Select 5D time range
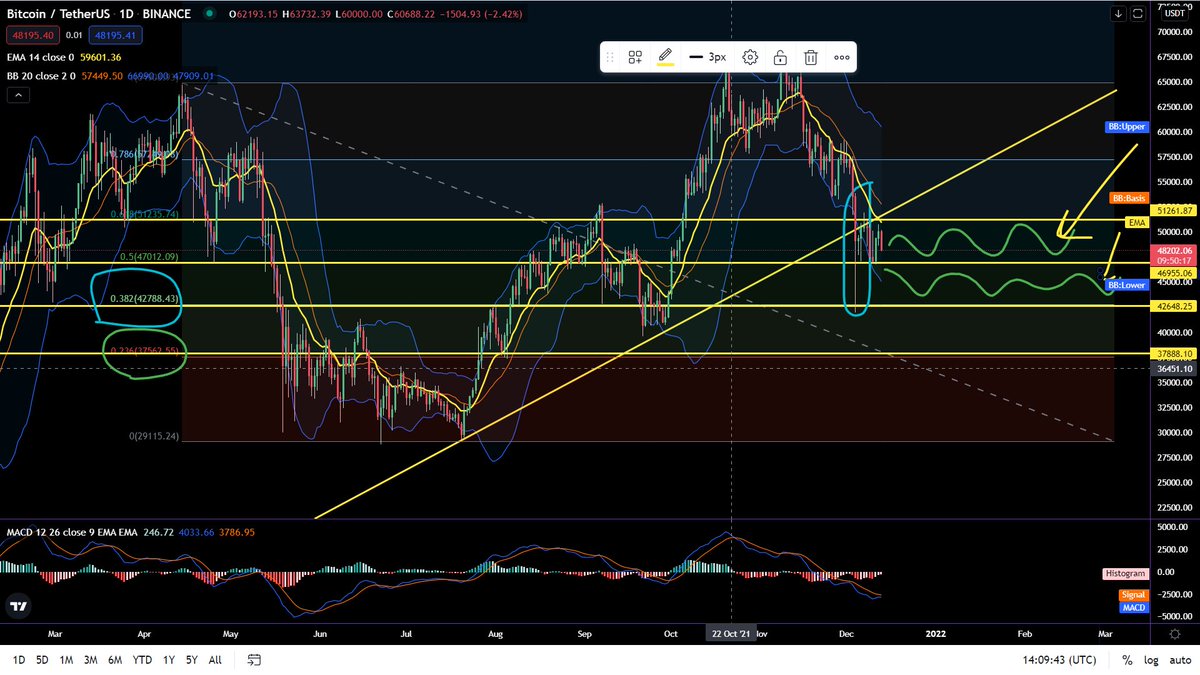This screenshot has width=1200, height=675. [x=43, y=660]
